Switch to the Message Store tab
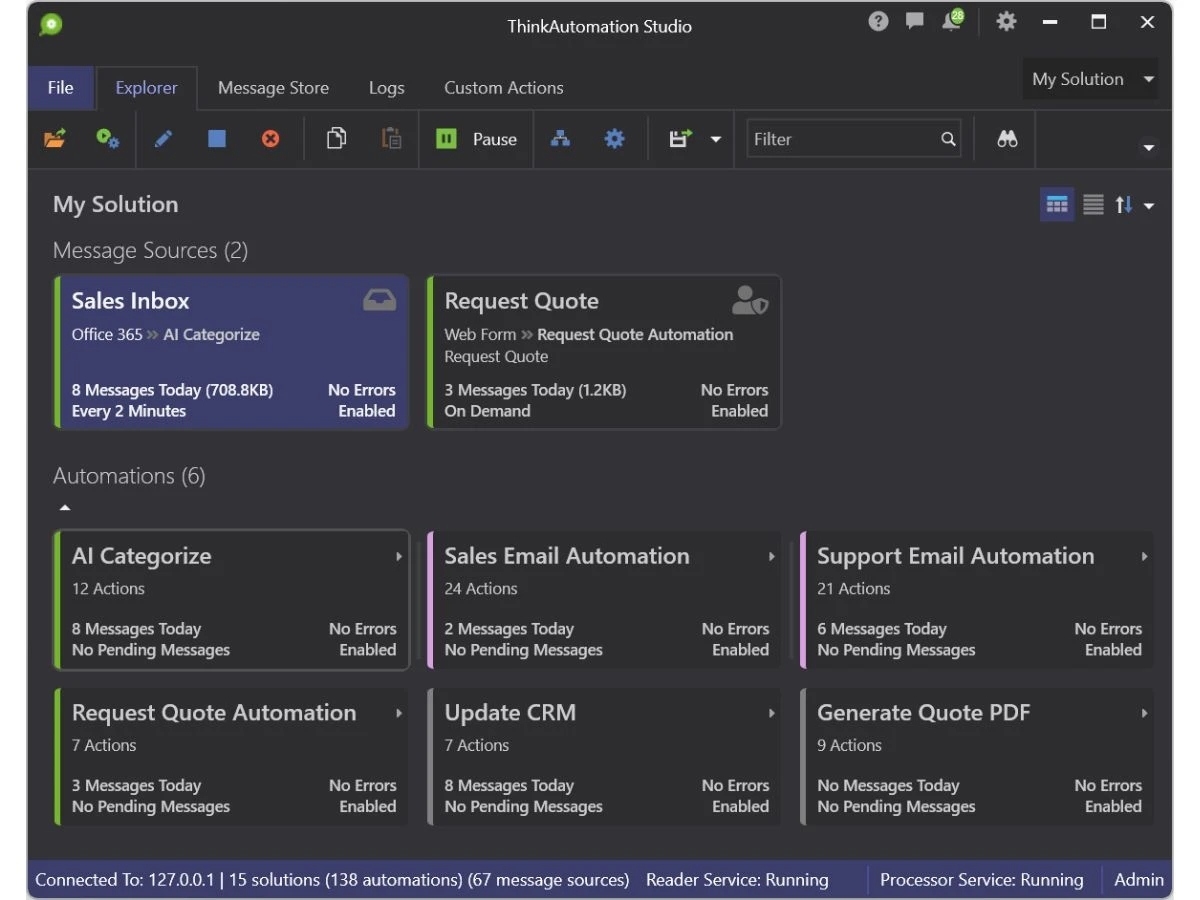 273,88
